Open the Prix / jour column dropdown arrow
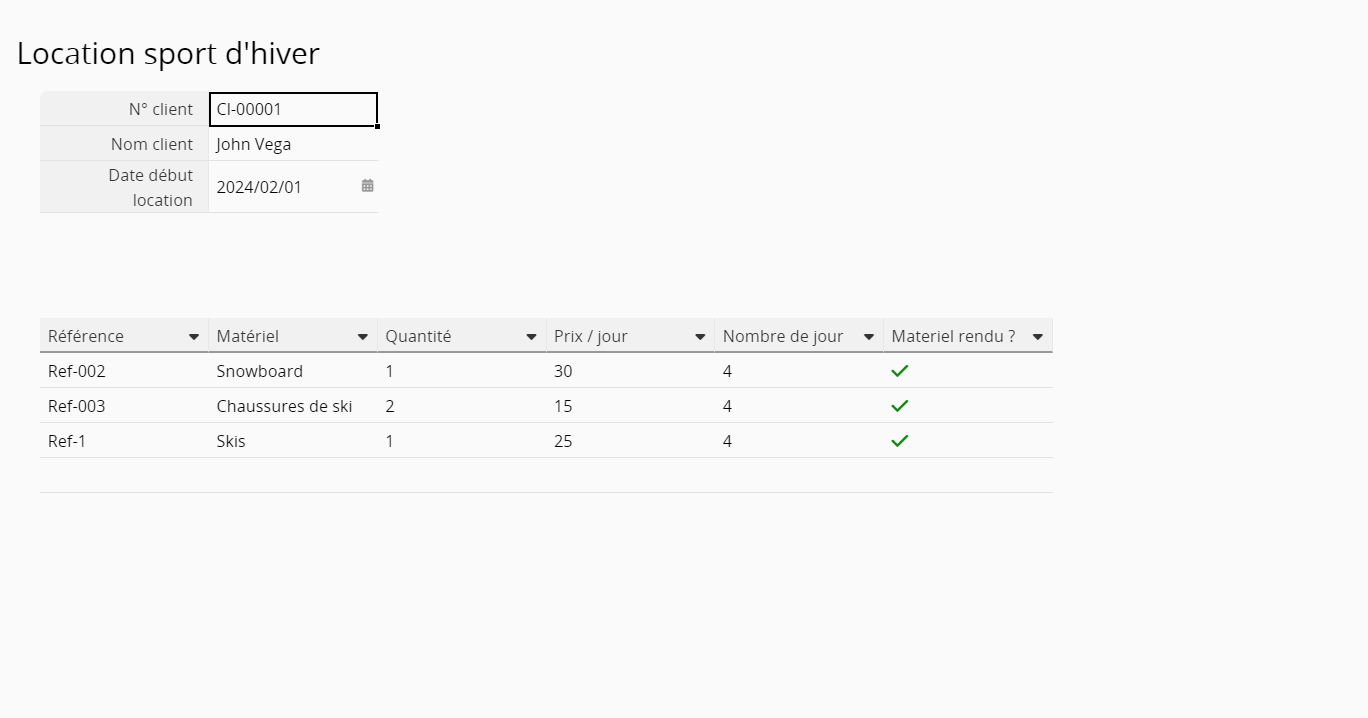This screenshot has width=1368, height=718. click(700, 337)
